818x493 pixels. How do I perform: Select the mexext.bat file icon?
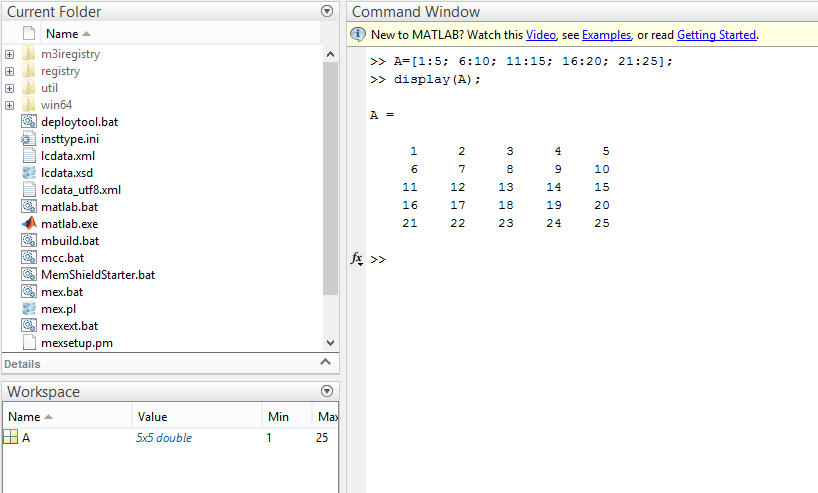[x=29, y=326]
